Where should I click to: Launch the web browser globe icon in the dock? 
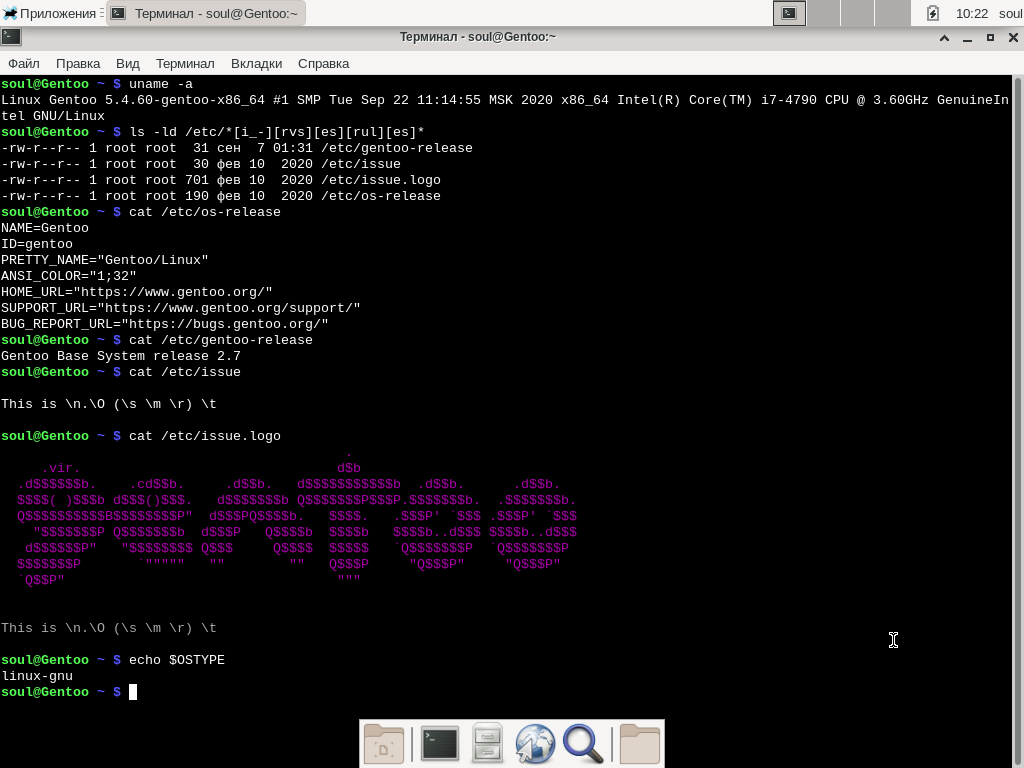(x=535, y=743)
